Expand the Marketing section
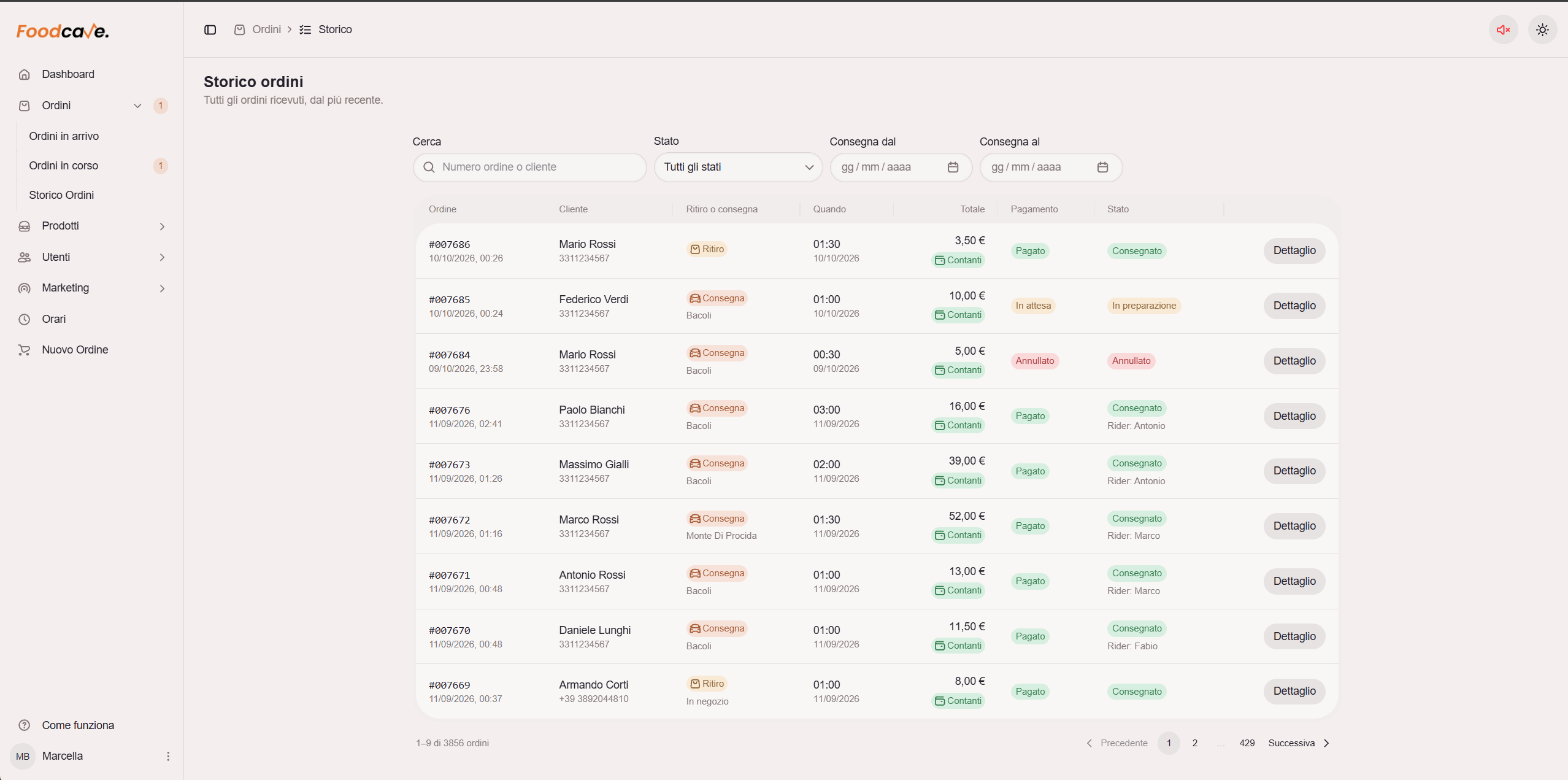Image resolution: width=1568 pixels, height=780 pixels. [162, 288]
